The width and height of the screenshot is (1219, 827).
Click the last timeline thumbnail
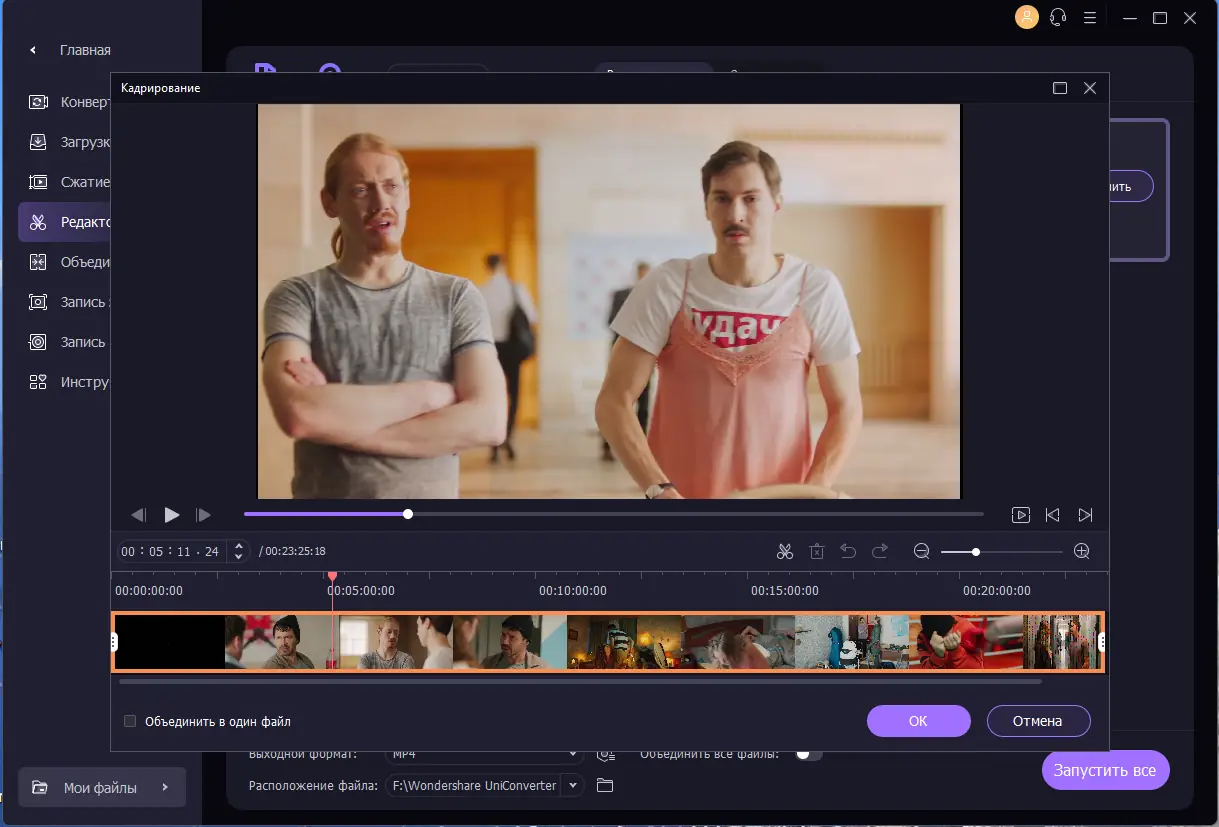[x=1061, y=641]
